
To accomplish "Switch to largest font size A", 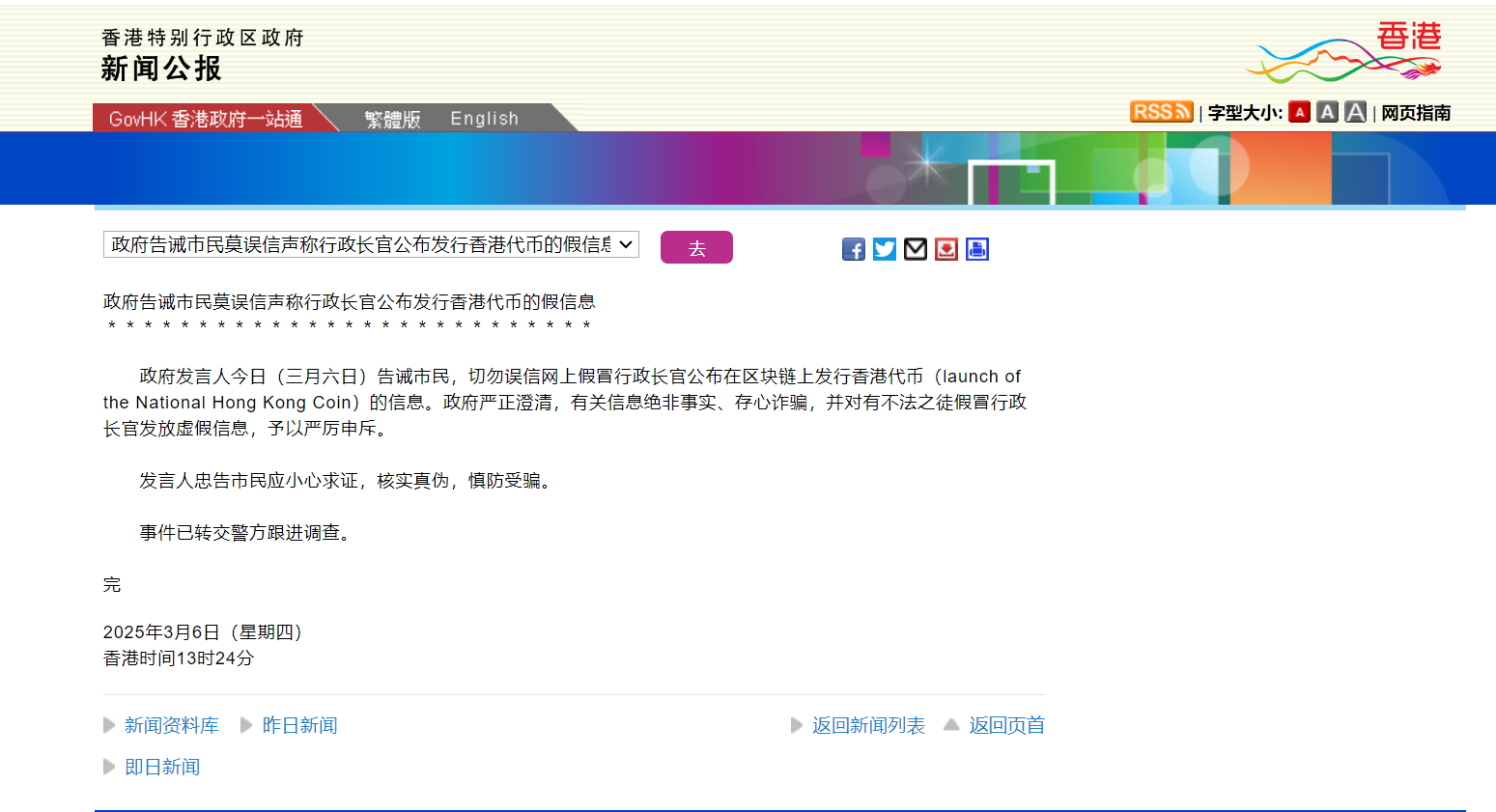I will 1355,112.
